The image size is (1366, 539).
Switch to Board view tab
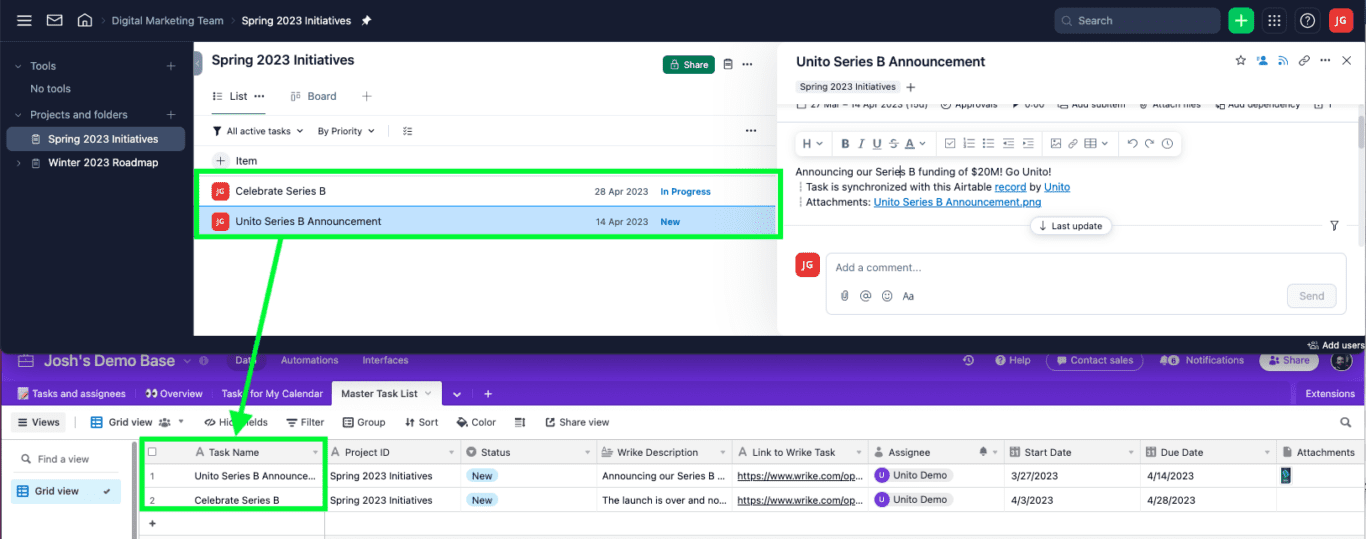point(313,96)
